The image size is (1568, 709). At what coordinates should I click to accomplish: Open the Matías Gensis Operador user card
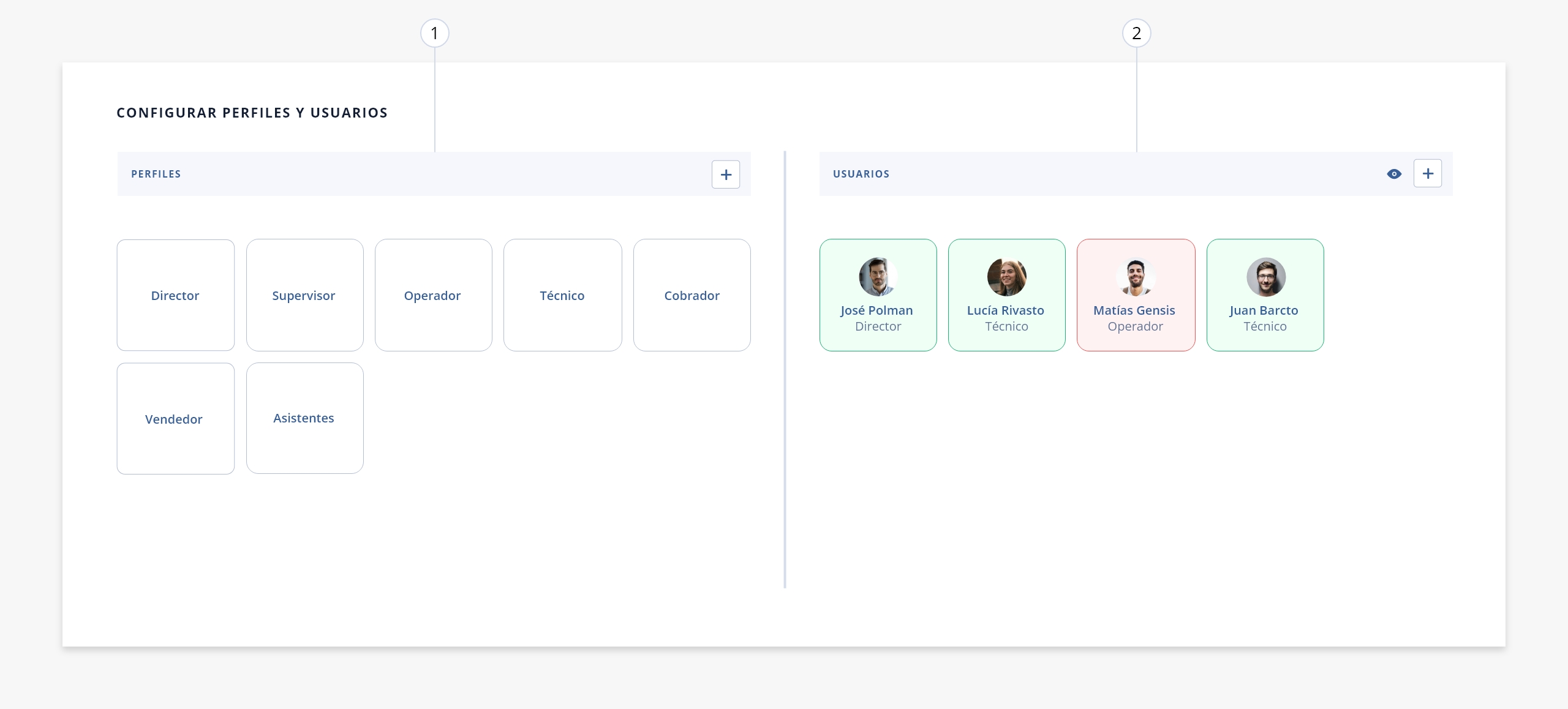click(x=1136, y=295)
